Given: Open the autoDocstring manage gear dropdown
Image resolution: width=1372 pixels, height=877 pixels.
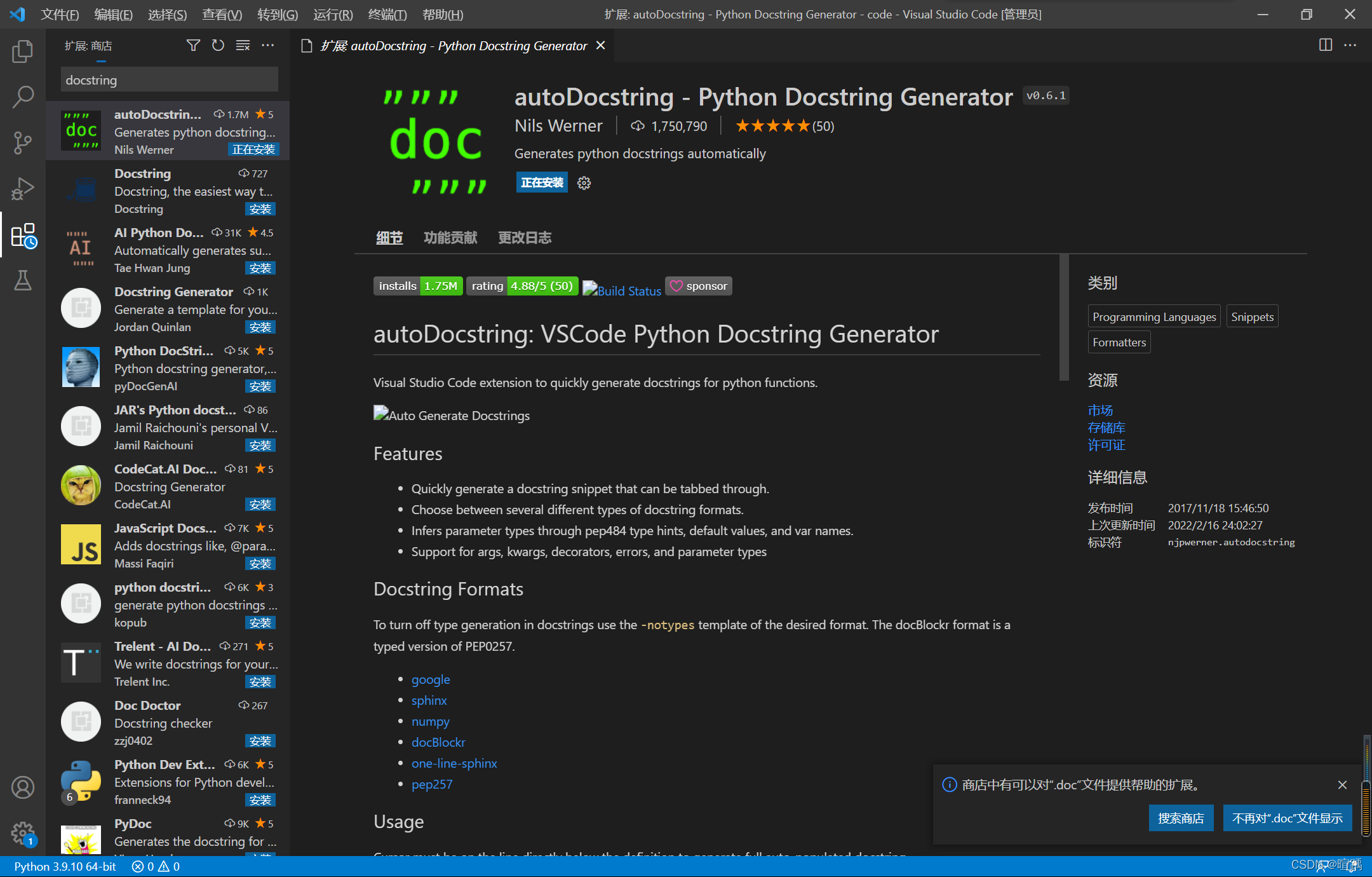Looking at the screenshot, I should [x=584, y=183].
